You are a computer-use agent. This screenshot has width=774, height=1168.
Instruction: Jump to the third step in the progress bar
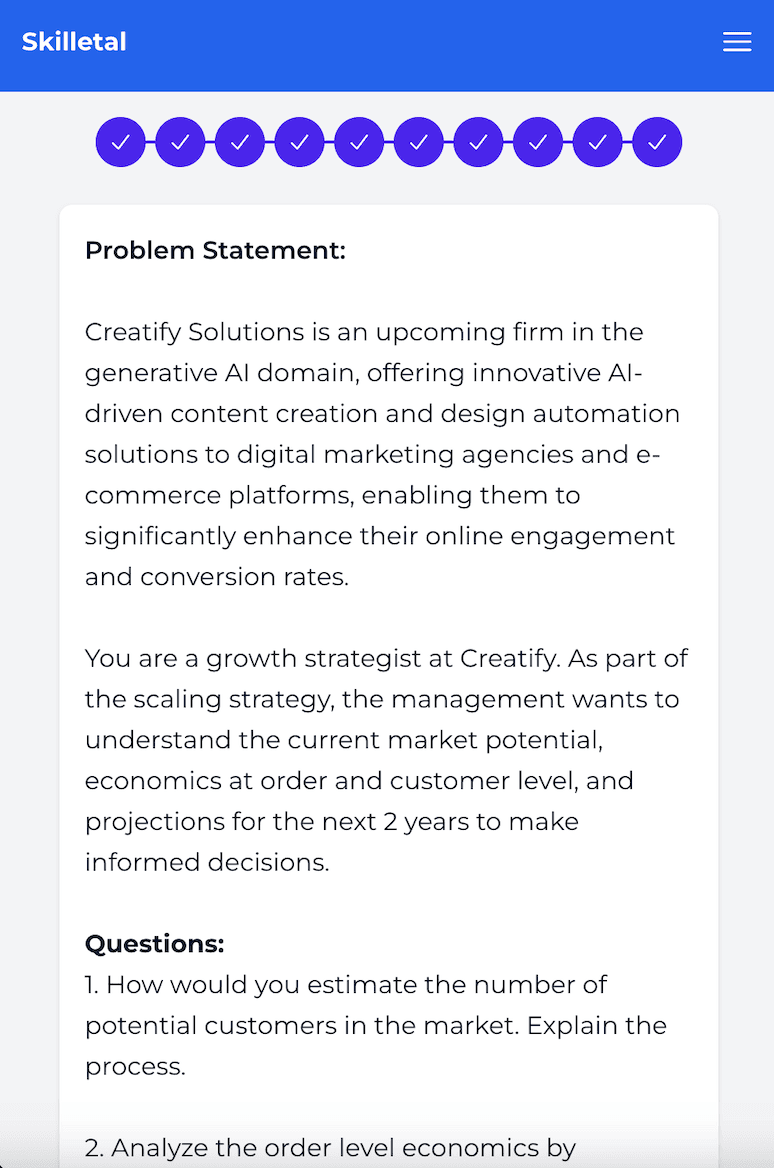pyautogui.click(x=240, y=143)
